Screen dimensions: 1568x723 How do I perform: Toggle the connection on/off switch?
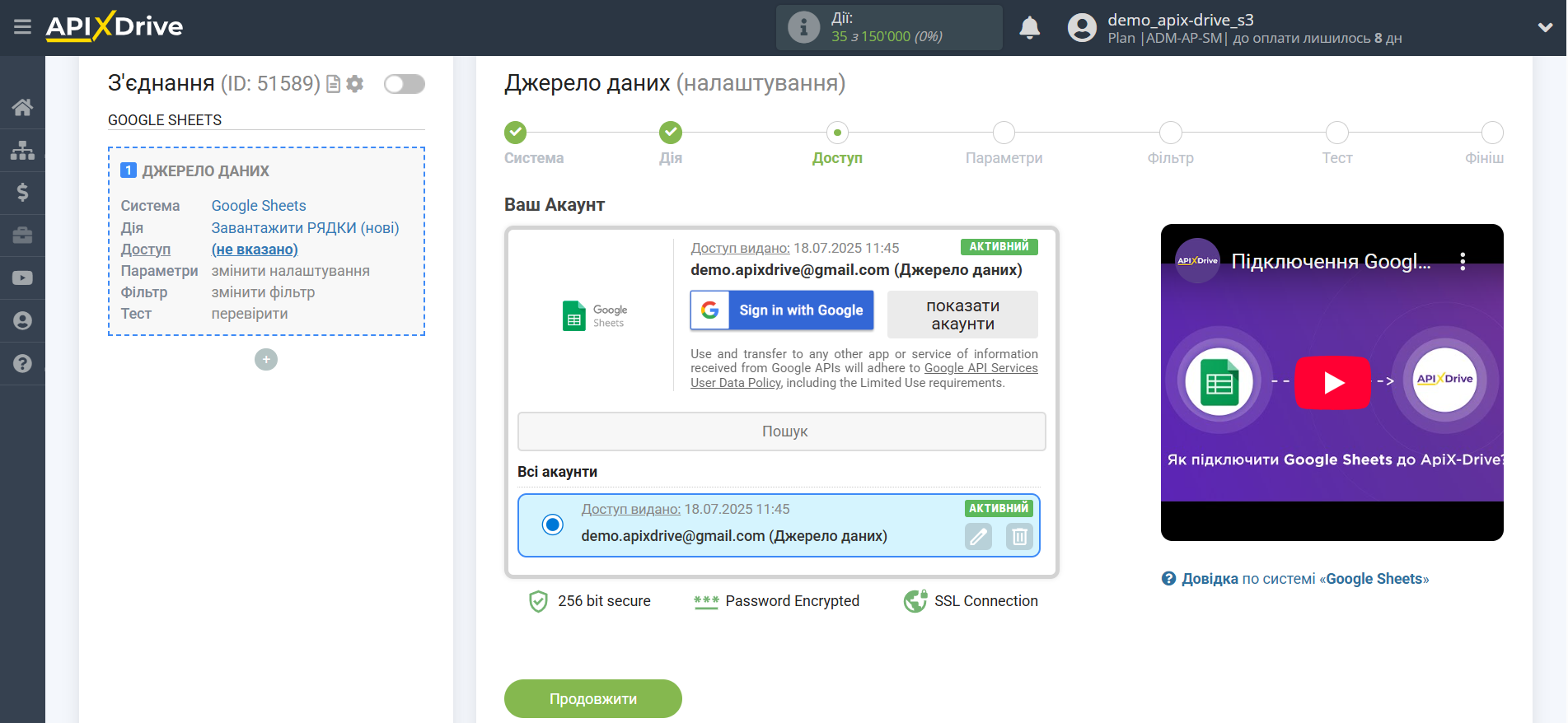[405, 84]
